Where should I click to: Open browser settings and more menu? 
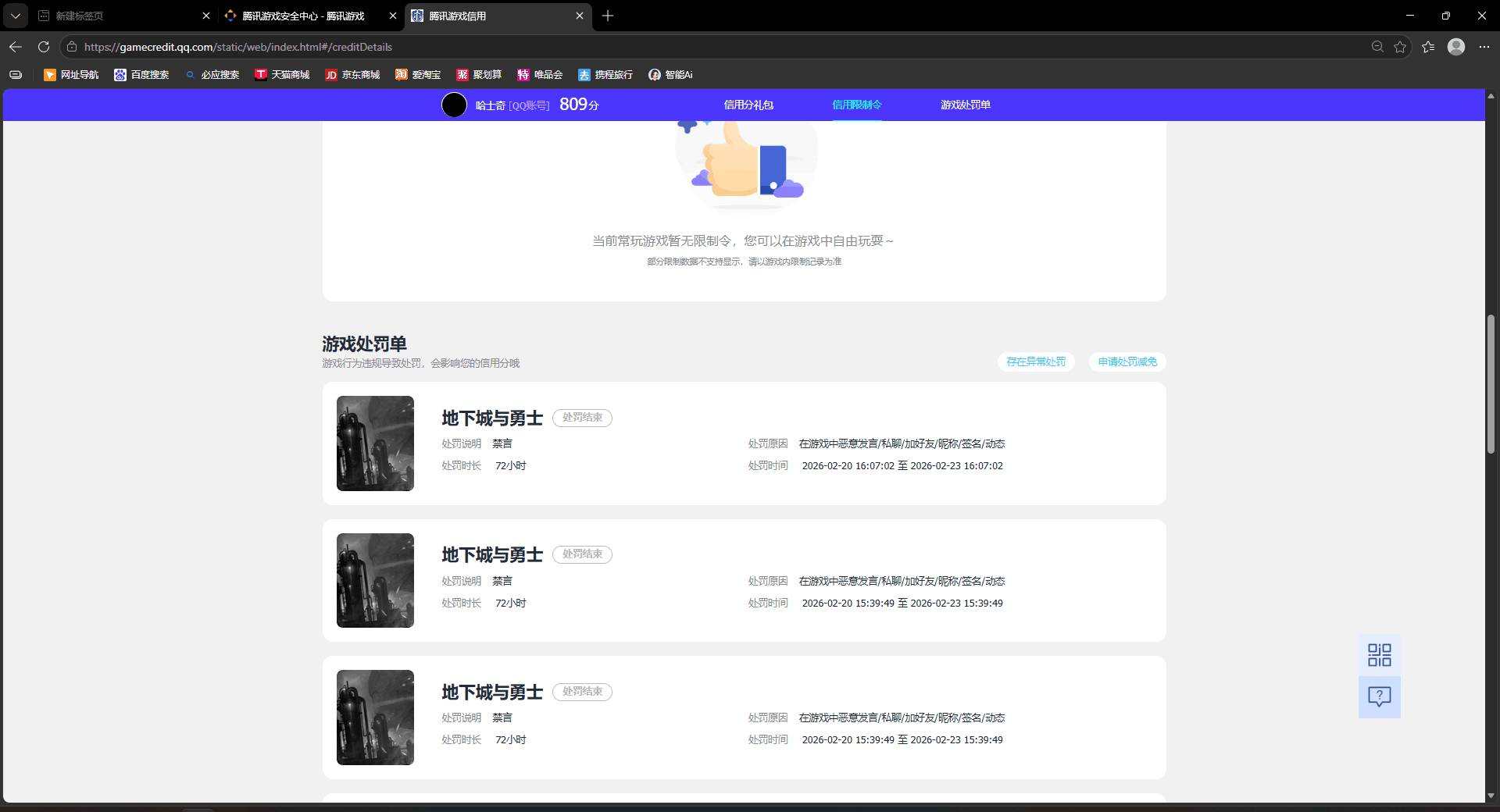[1484, 47]
